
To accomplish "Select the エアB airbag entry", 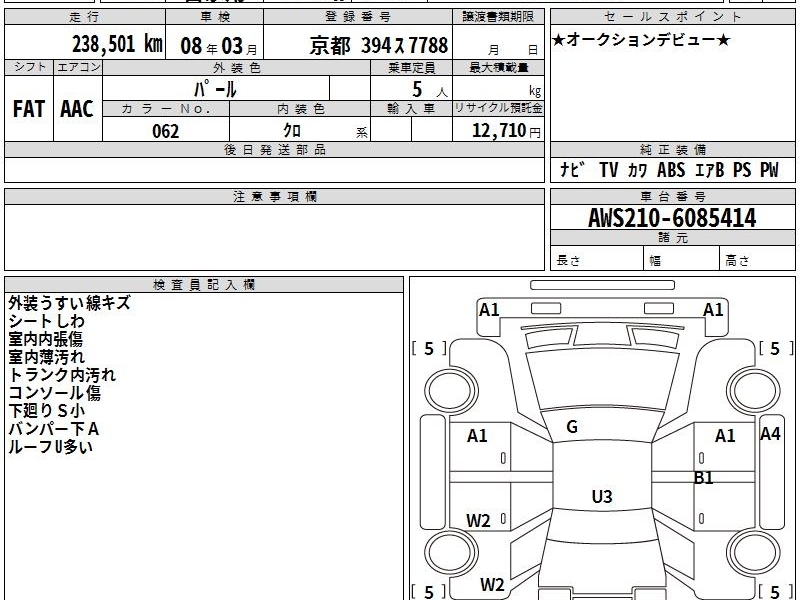I will coord(709,169).
